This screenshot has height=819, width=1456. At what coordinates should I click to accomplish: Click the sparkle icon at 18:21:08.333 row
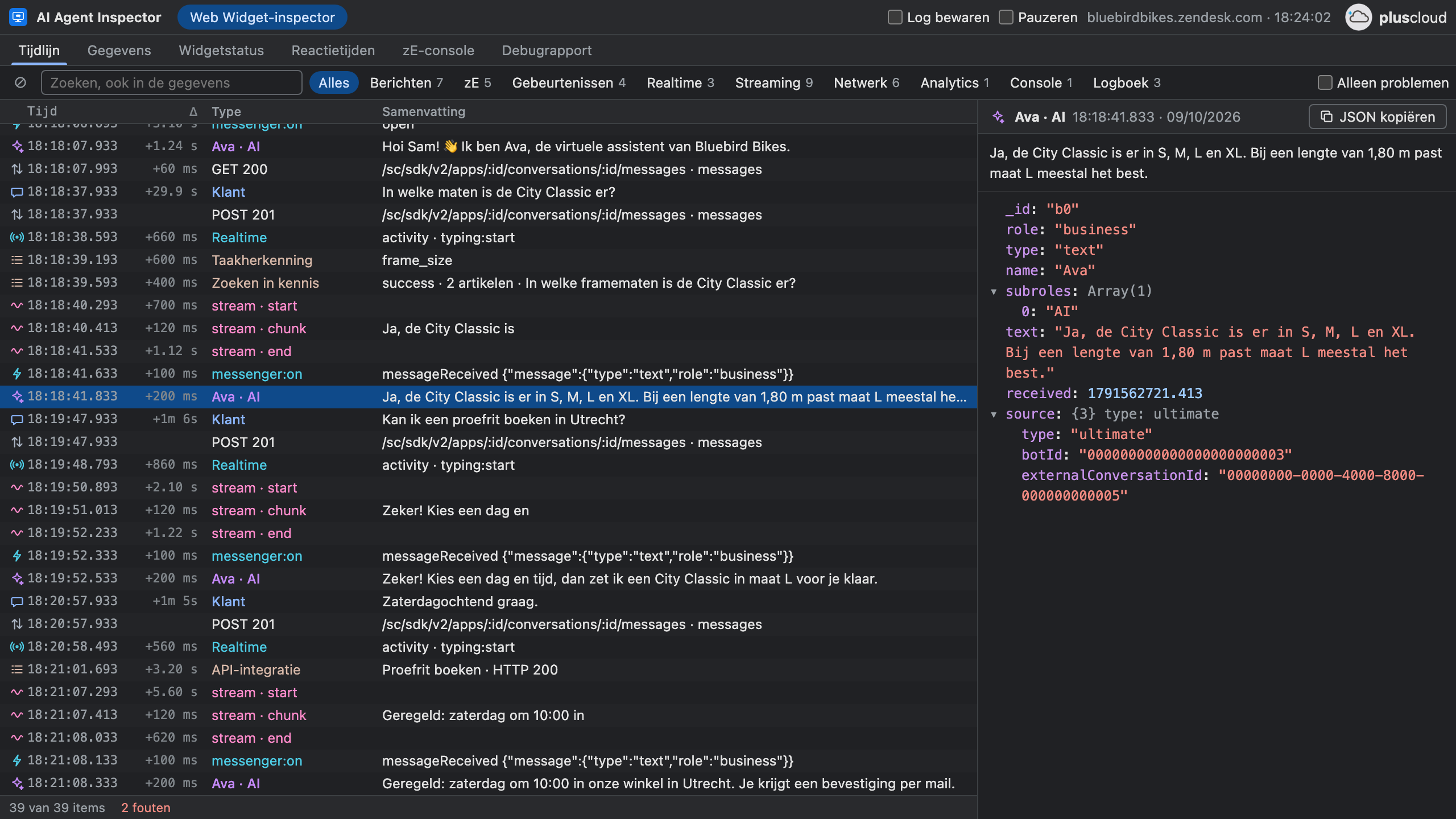tap(17, 783)
